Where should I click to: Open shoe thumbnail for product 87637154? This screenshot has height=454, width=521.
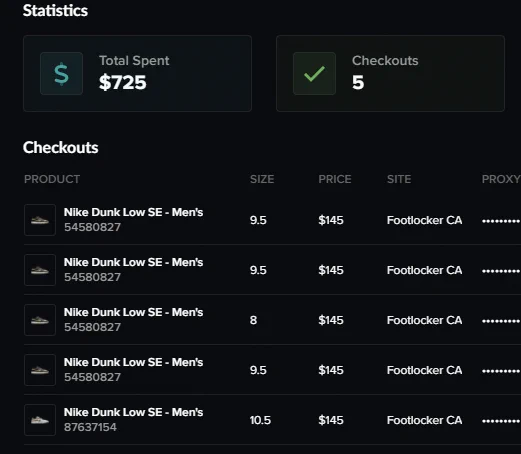click(x=40, y=420)
